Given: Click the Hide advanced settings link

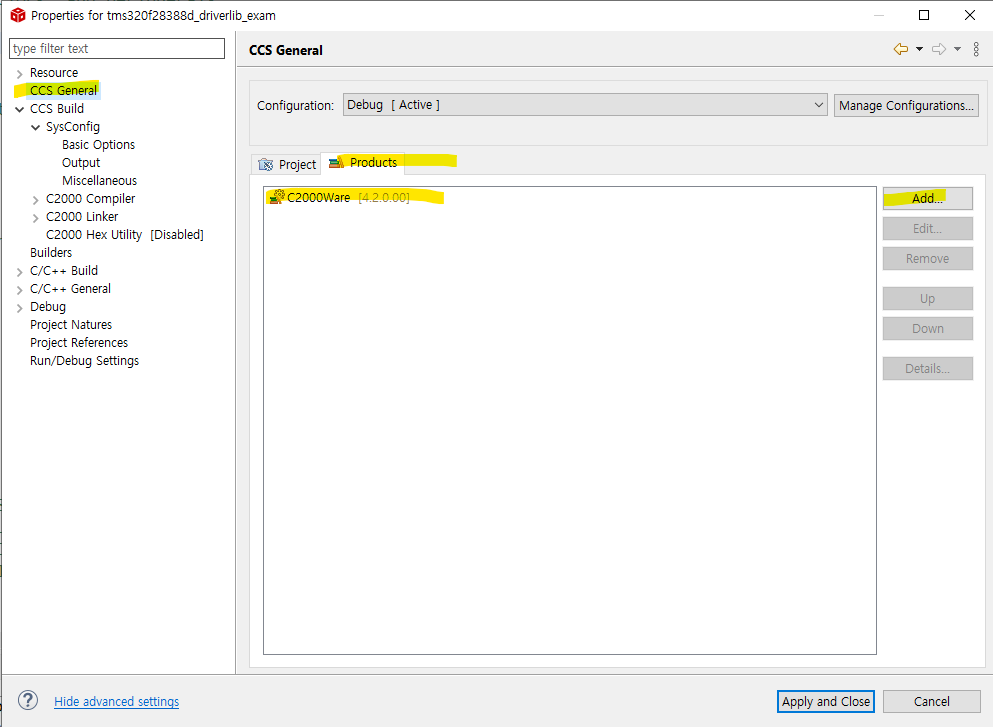Looking at the screenshot, I should 116,701.
